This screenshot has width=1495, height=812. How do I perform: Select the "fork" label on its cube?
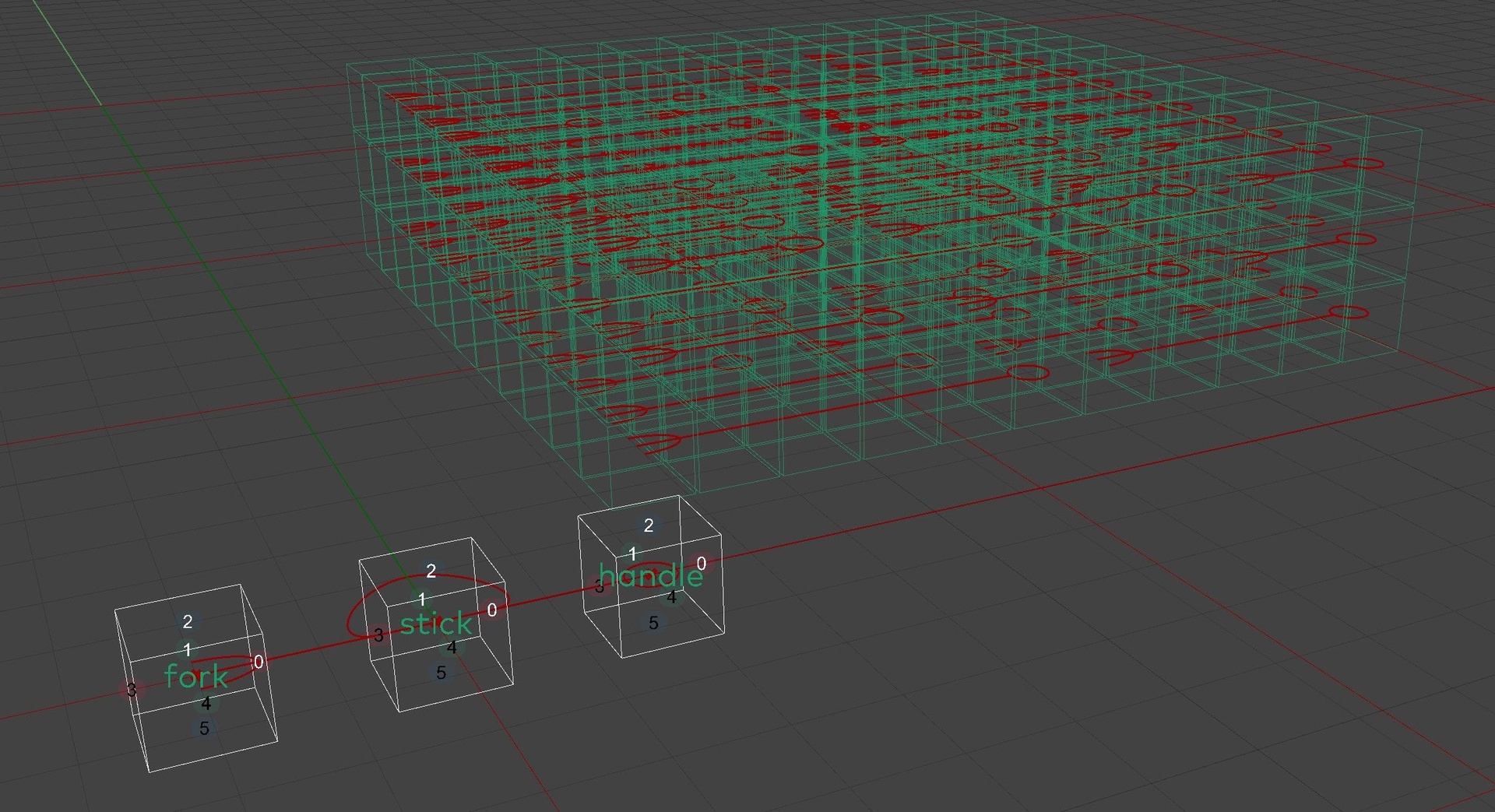pyautogui.click(x=196, y=677)
